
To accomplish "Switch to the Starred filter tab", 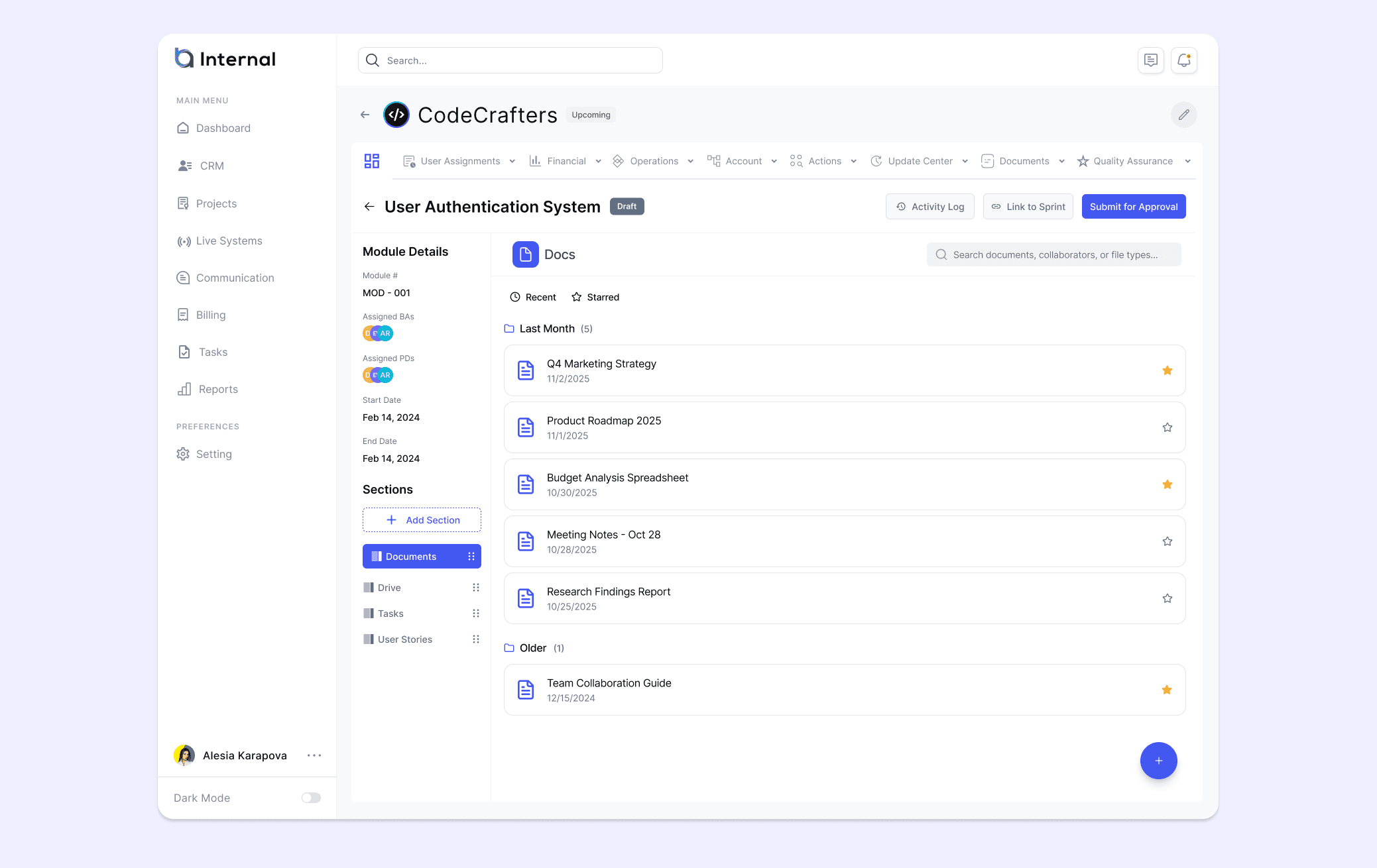I will click(595, 297).
